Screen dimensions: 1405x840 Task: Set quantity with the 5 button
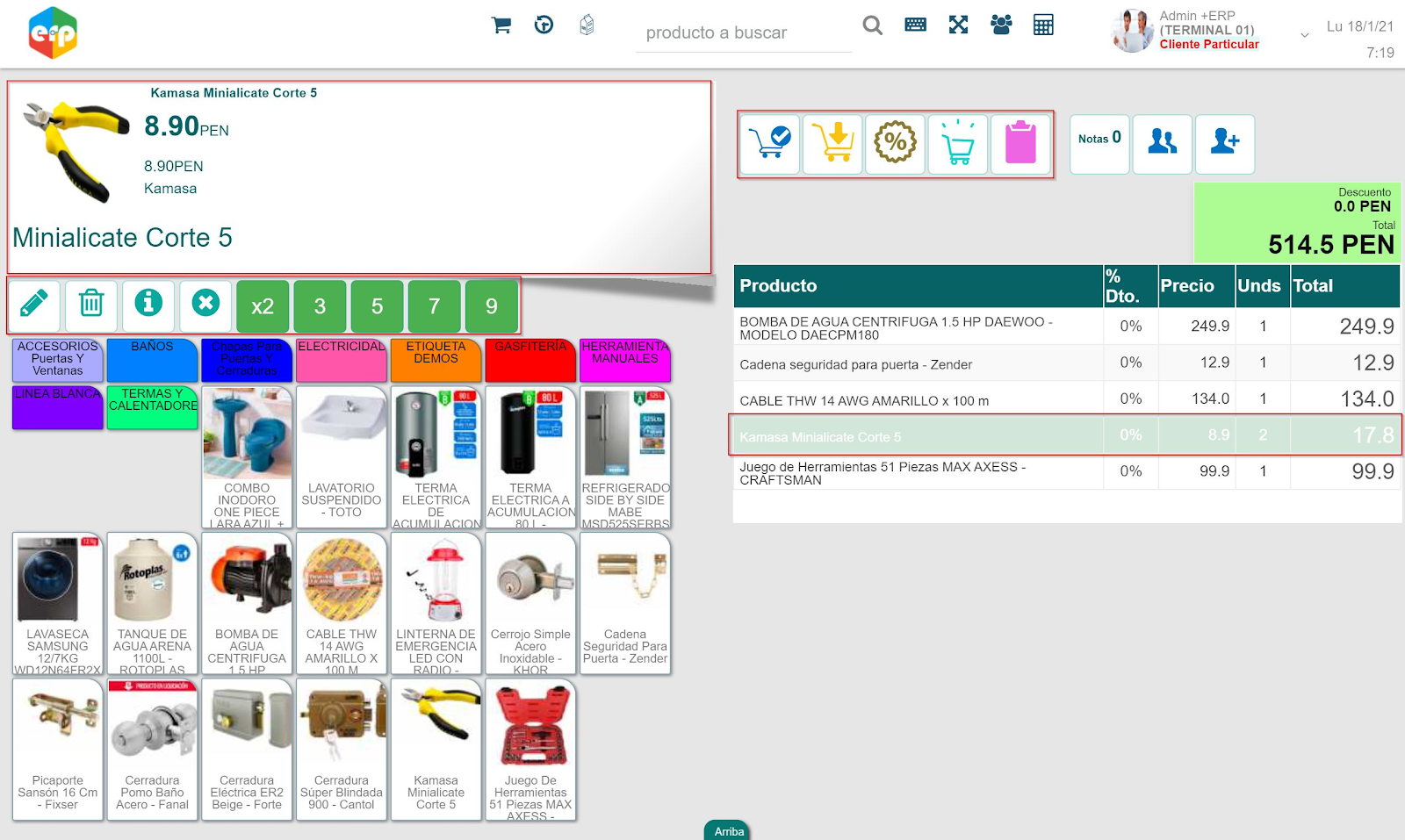click(377, 305)
